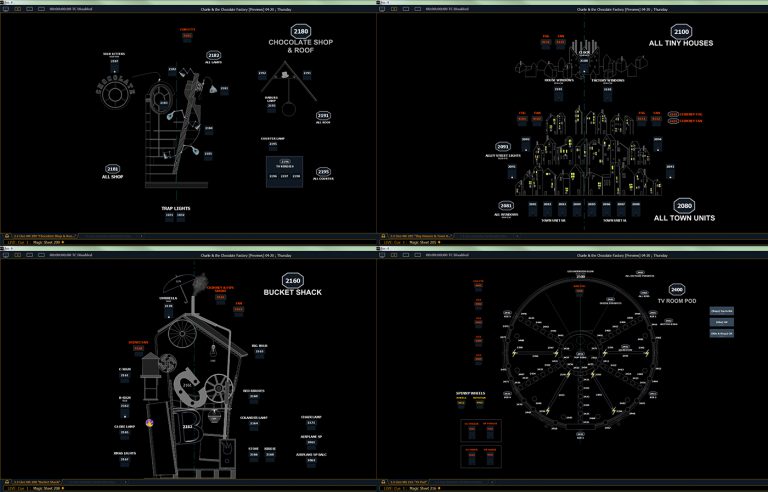Click the Clock channel in tiny houses
768x492 pixels.
(583, 61)
